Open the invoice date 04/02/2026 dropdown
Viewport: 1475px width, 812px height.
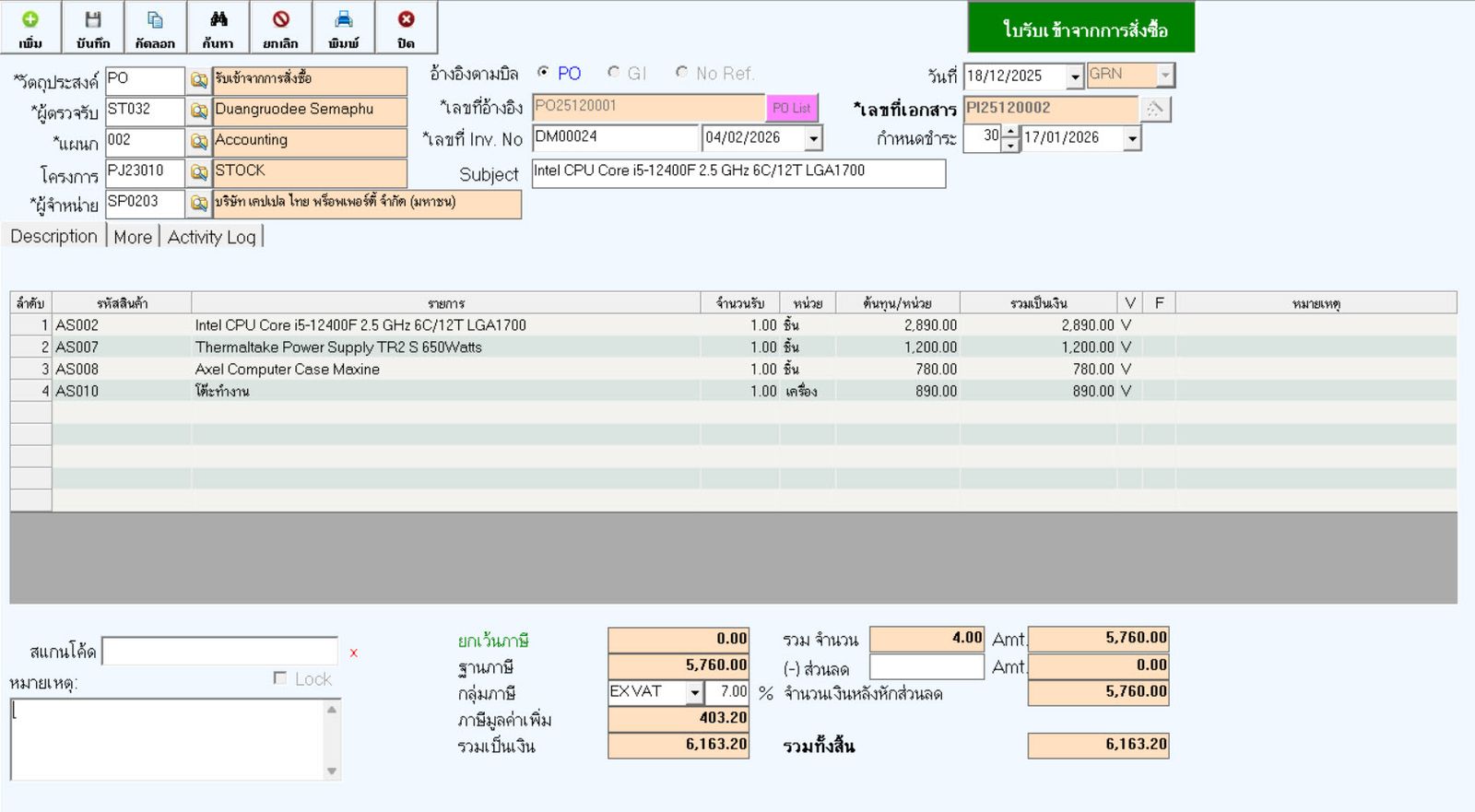813,138
